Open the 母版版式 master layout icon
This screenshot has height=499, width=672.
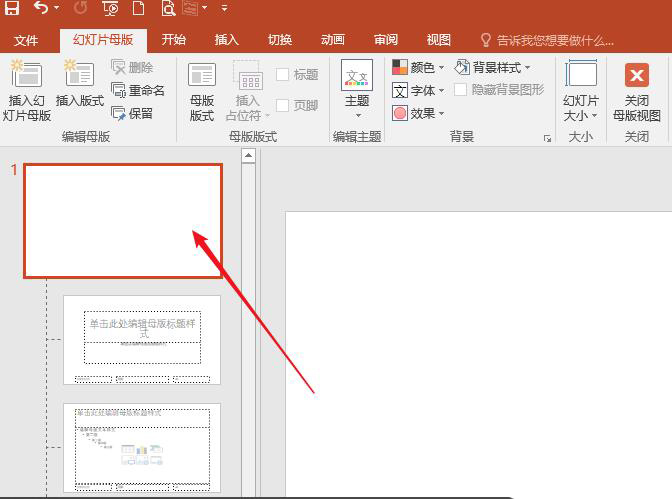tap(201, 76)
